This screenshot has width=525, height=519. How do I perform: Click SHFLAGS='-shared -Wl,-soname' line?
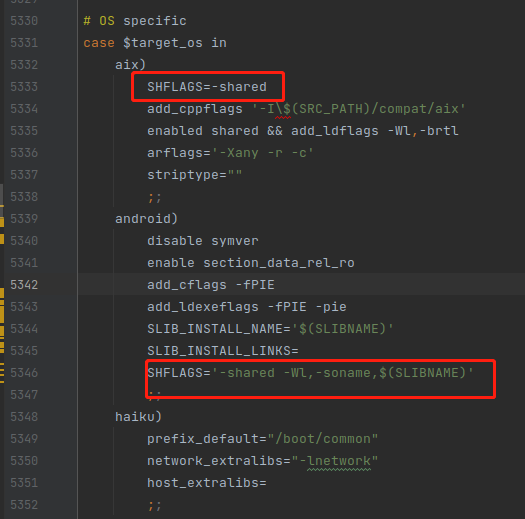(310, 373)
